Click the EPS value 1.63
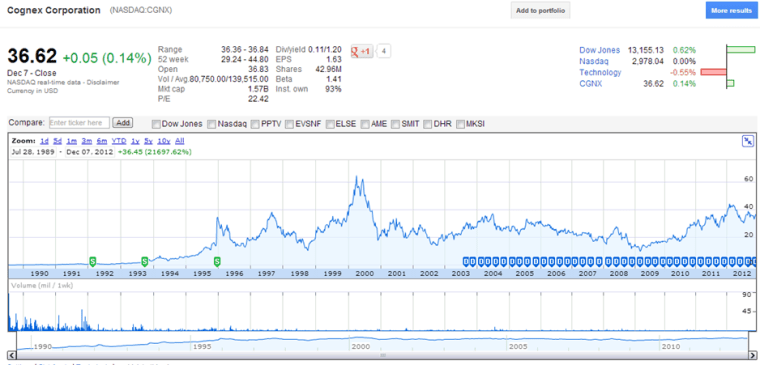The height and width of the screenshot is (365, 760). (x=334, y=59)
